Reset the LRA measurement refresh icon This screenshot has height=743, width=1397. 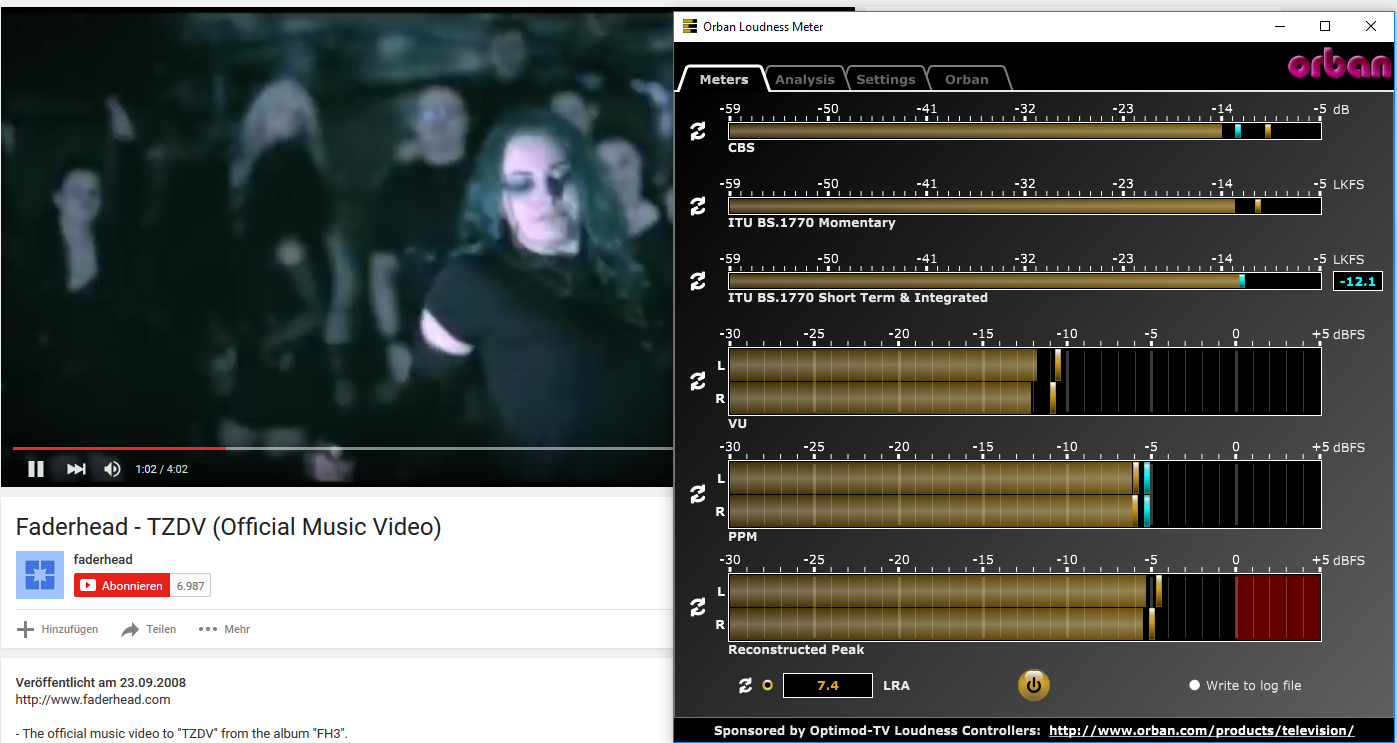745,685
